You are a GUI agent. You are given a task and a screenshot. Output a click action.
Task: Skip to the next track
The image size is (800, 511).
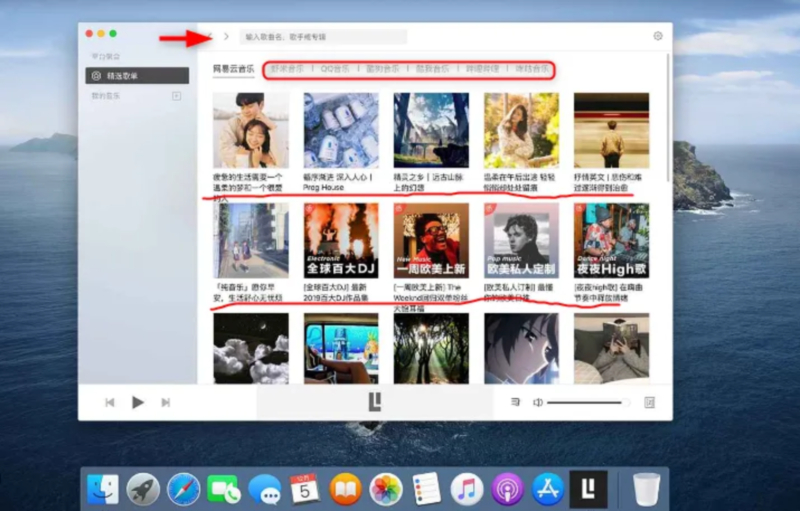(165, 402)
